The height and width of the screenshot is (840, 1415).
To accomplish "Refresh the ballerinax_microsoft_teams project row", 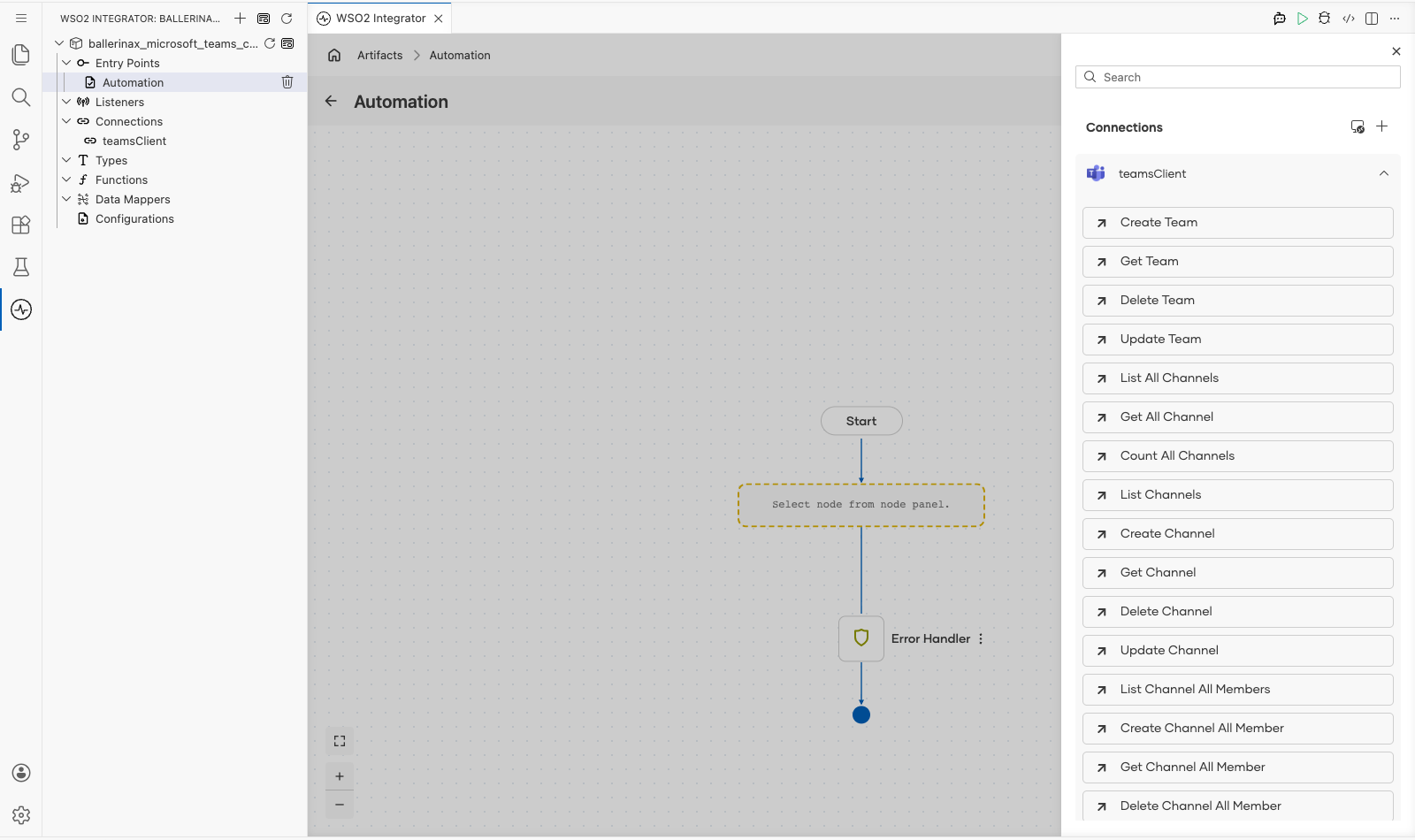I will click(x=270, y=43).
